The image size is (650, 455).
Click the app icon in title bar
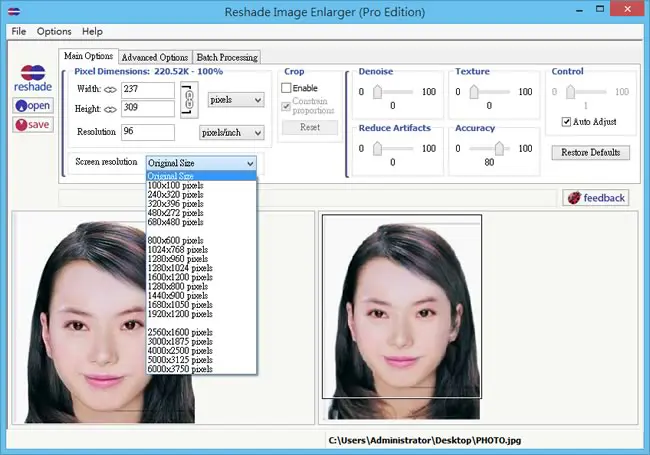tap(14, 11)
